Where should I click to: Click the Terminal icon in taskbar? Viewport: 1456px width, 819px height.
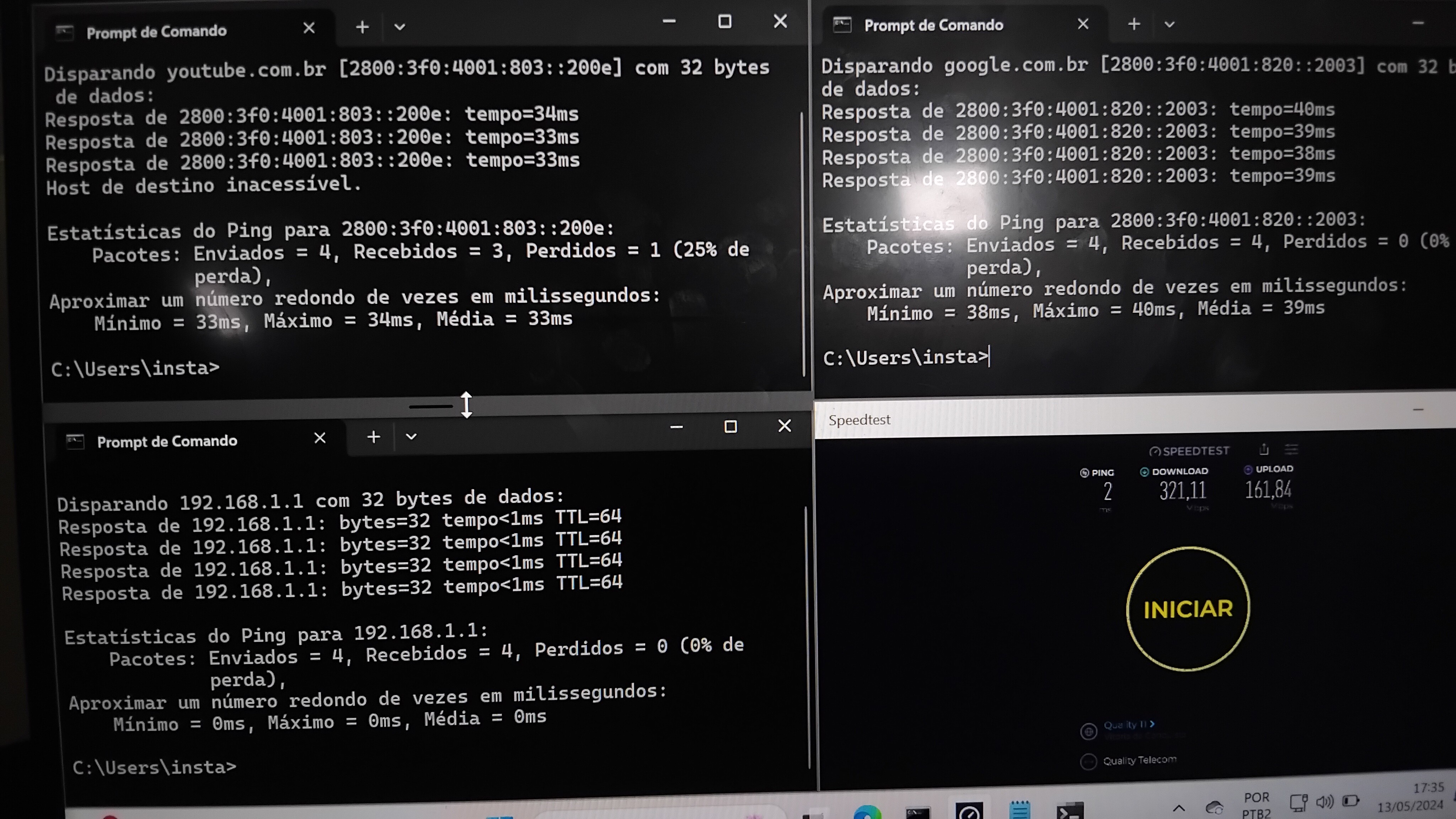pos(1070,812)
